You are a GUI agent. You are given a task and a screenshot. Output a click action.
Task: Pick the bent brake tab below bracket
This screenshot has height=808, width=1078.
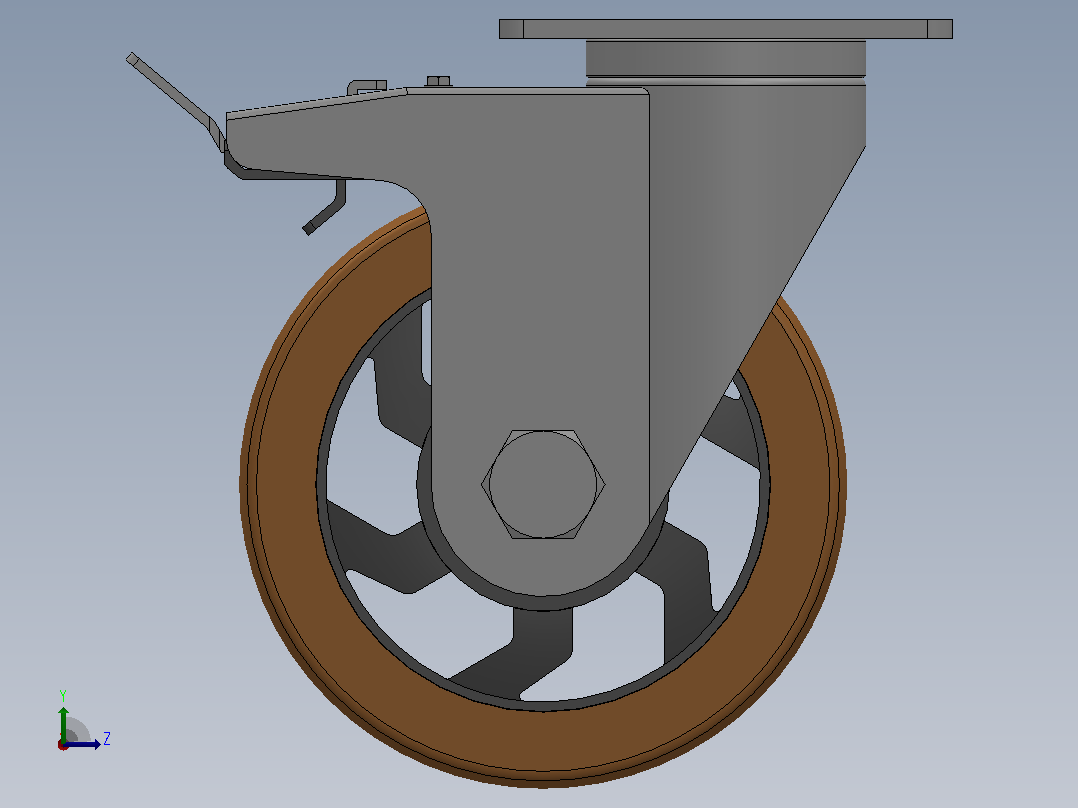[326, 206]
